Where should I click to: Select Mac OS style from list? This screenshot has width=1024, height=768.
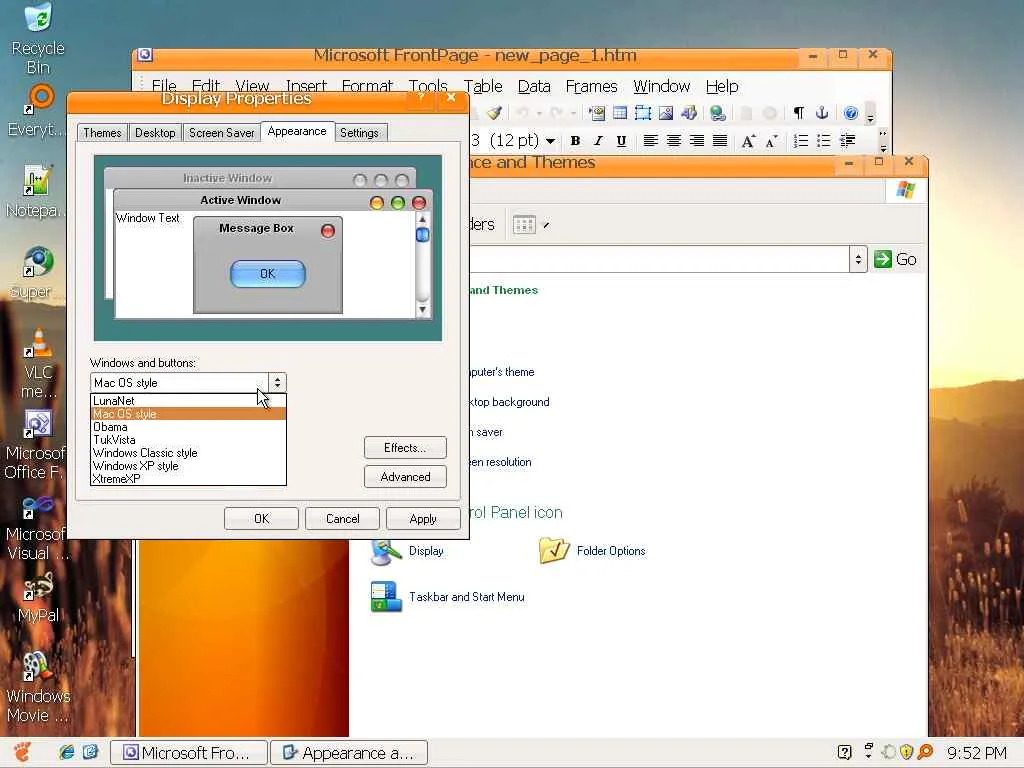tap(188, 414)
